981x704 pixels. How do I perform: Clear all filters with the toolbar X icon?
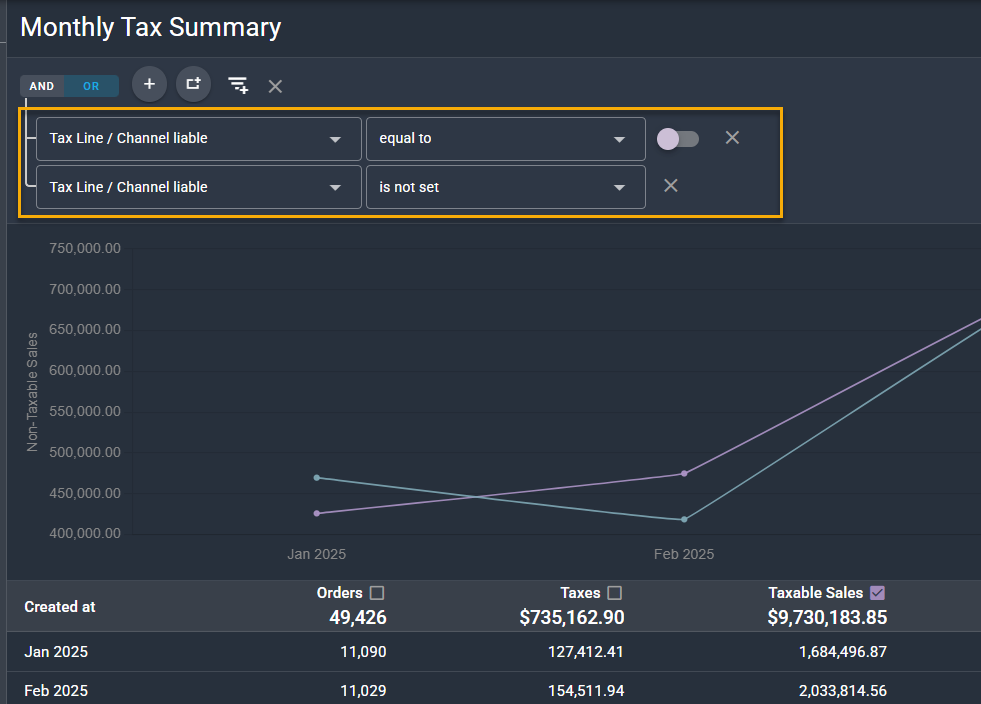point(275,87)
